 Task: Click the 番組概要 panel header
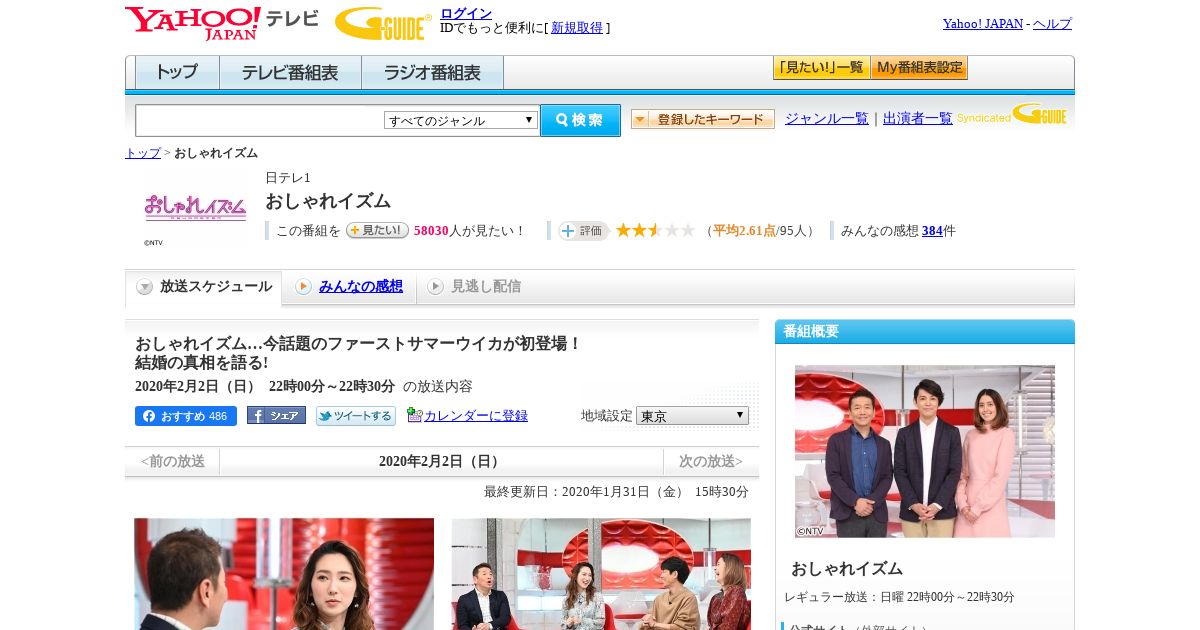925,332
